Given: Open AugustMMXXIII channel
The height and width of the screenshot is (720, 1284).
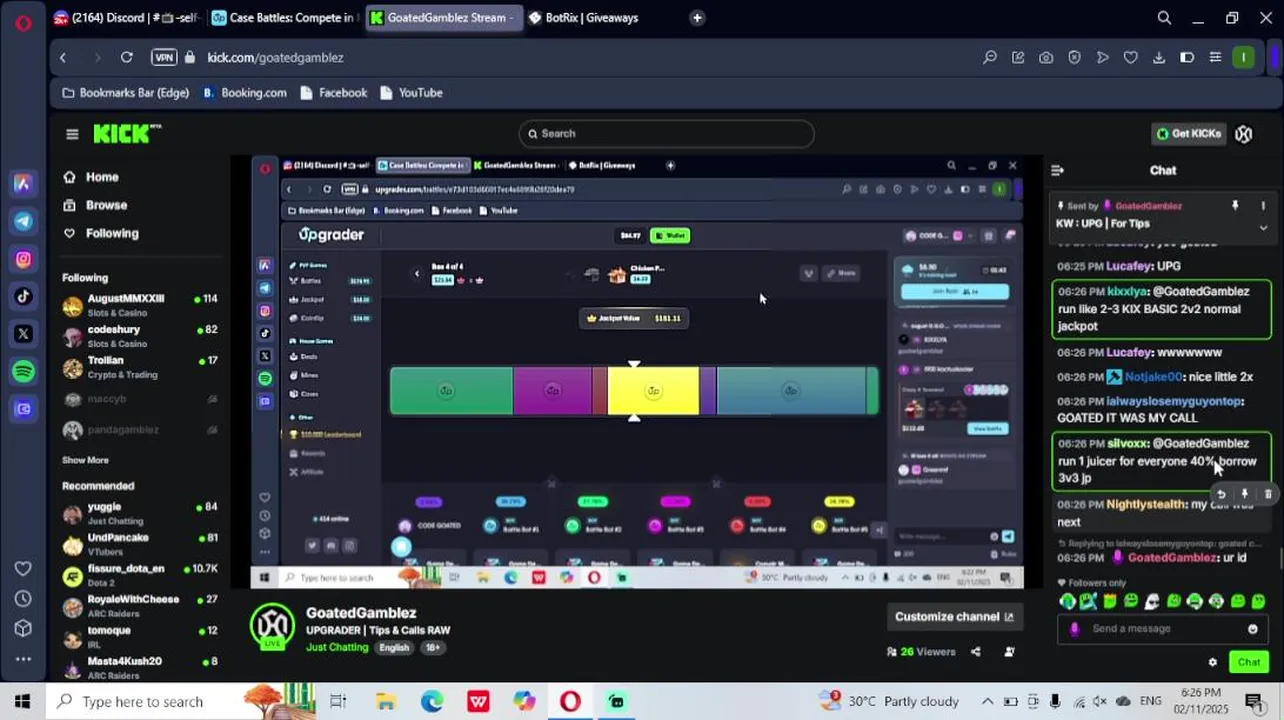Looking at the screenshot, I should tap(140, 305).
